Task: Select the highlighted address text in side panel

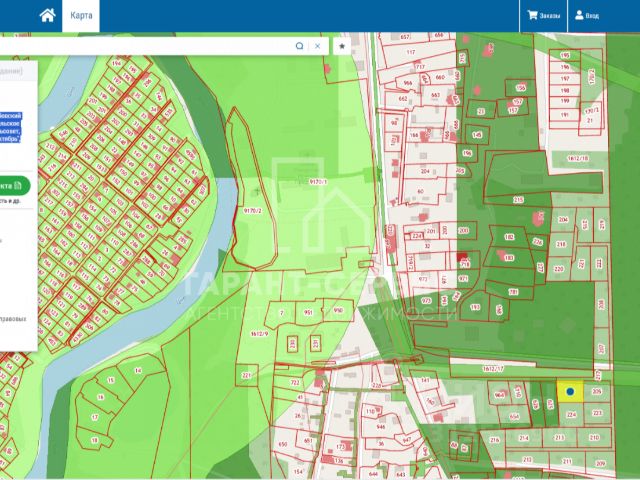Action: pyautogui.click(x=10, y=127)
